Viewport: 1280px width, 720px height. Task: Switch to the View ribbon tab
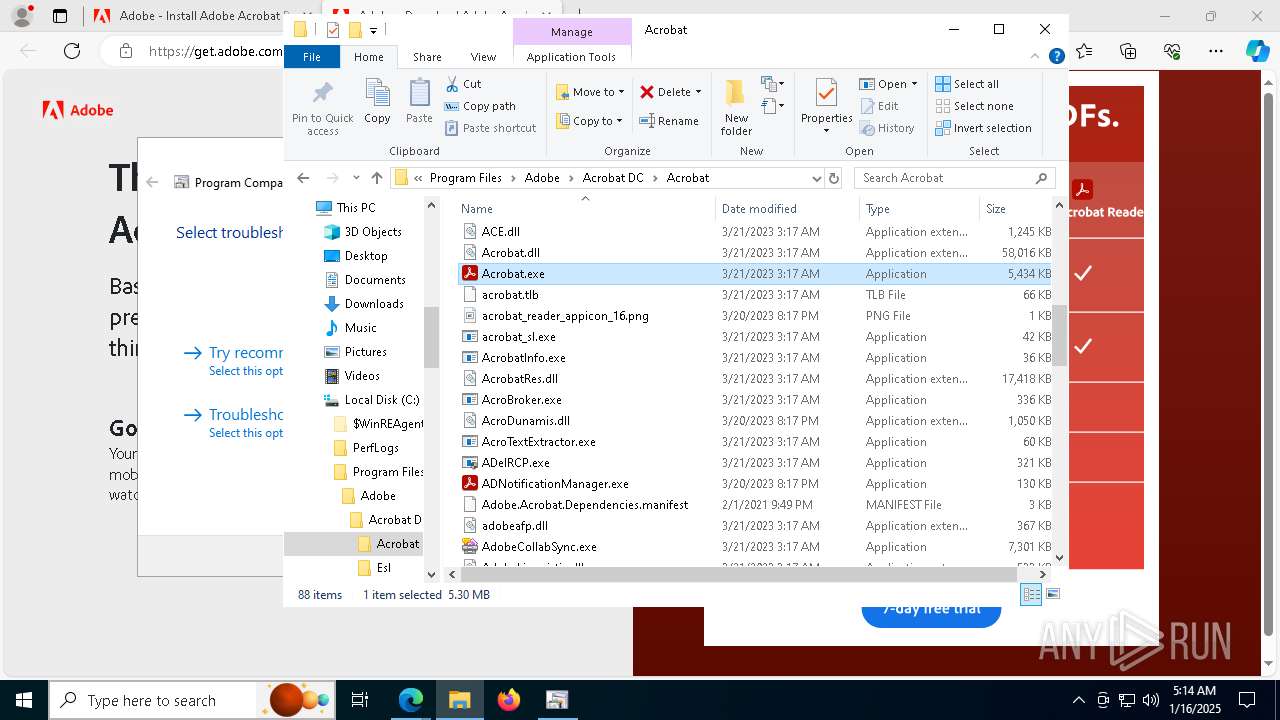483,57
